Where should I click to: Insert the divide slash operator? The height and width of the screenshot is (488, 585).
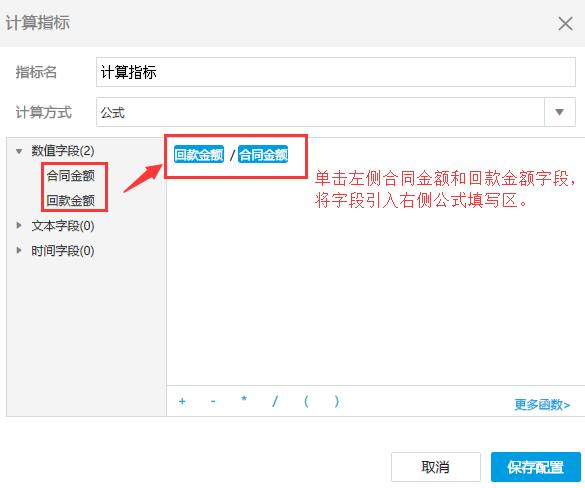click(275, 401)
